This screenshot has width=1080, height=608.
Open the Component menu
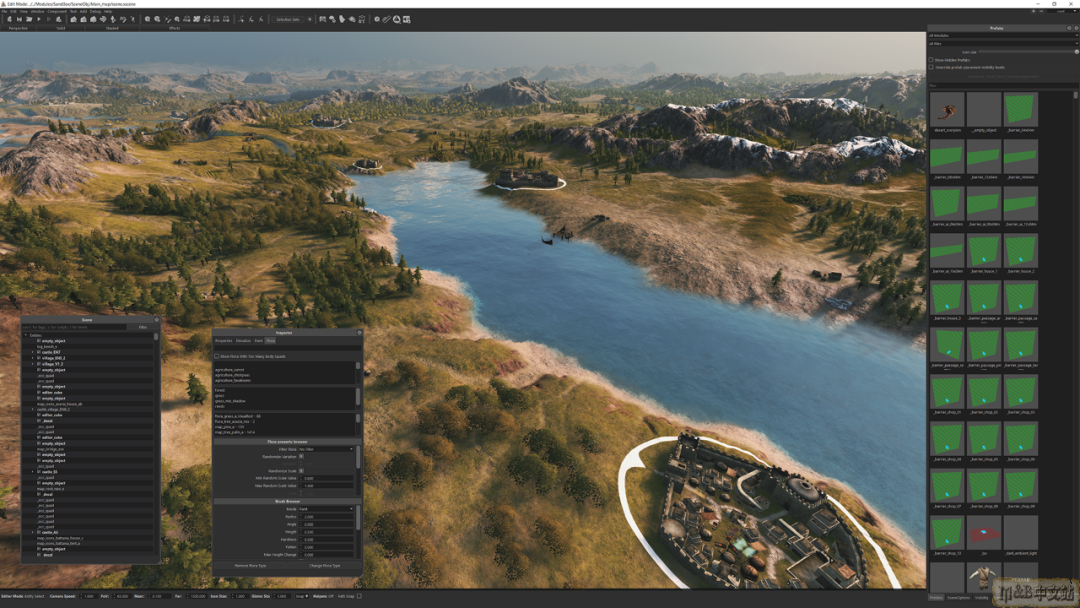click(x=57, y=12)
